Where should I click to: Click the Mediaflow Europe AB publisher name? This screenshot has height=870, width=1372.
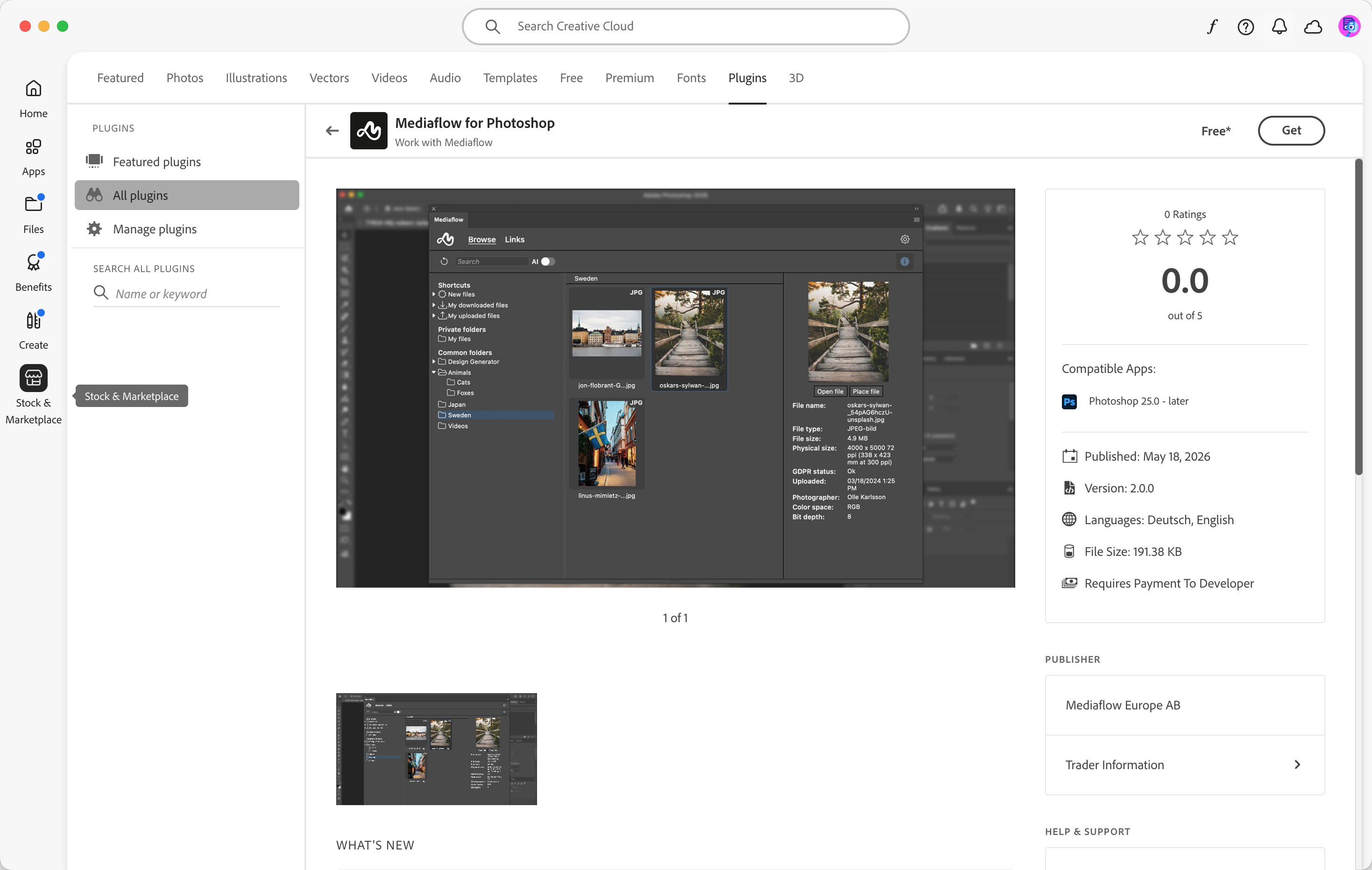(1123, 705)
